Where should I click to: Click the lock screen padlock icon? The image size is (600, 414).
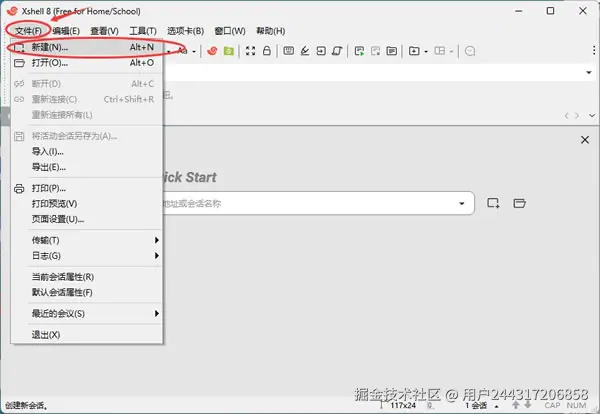267,51
